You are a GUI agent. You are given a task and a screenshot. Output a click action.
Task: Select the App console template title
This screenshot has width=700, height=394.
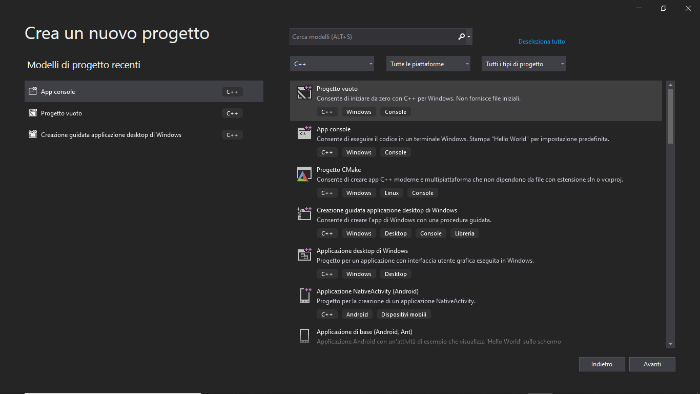point(333,129)
